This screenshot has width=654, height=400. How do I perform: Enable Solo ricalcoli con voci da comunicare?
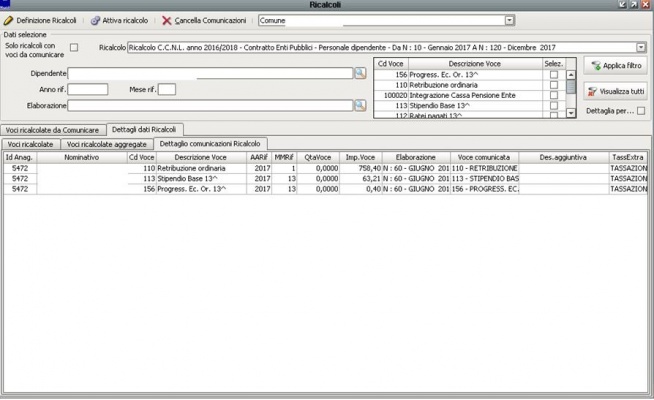pyautogui.click(x=74, y=48)
